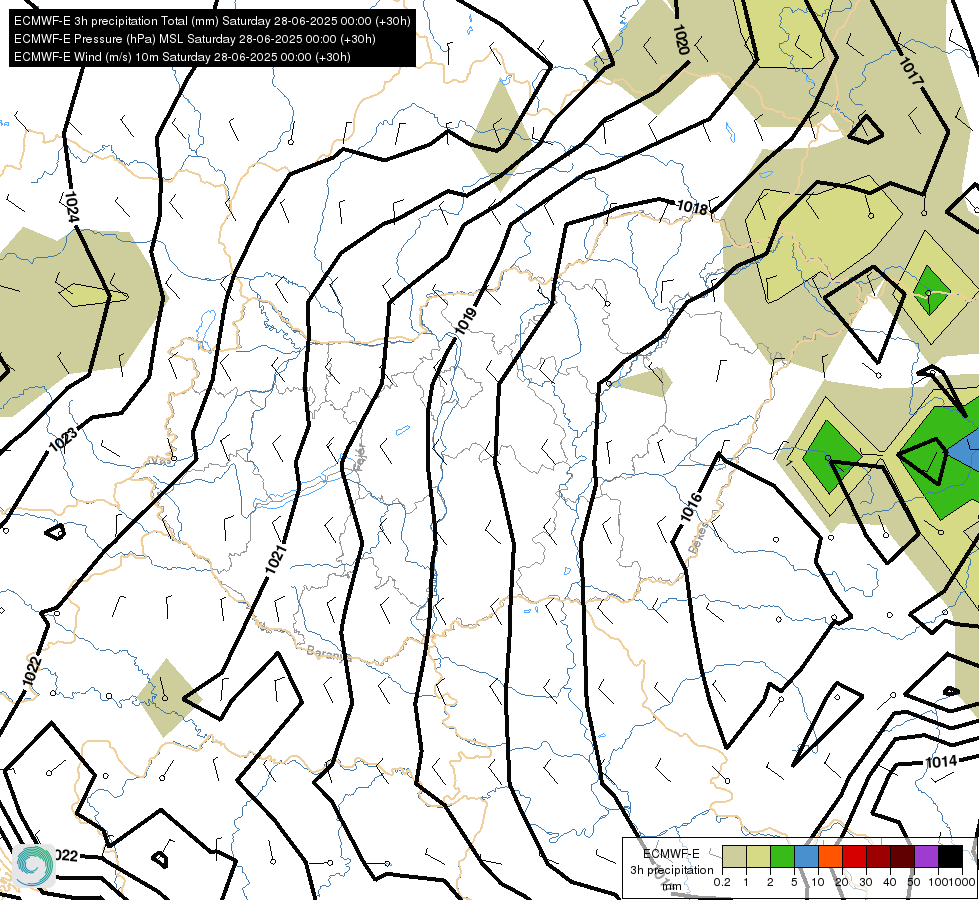Click the '3h precipitation' legend caption
The width and height of the screenshot is (979, 900).
click(x=671, y=870)
